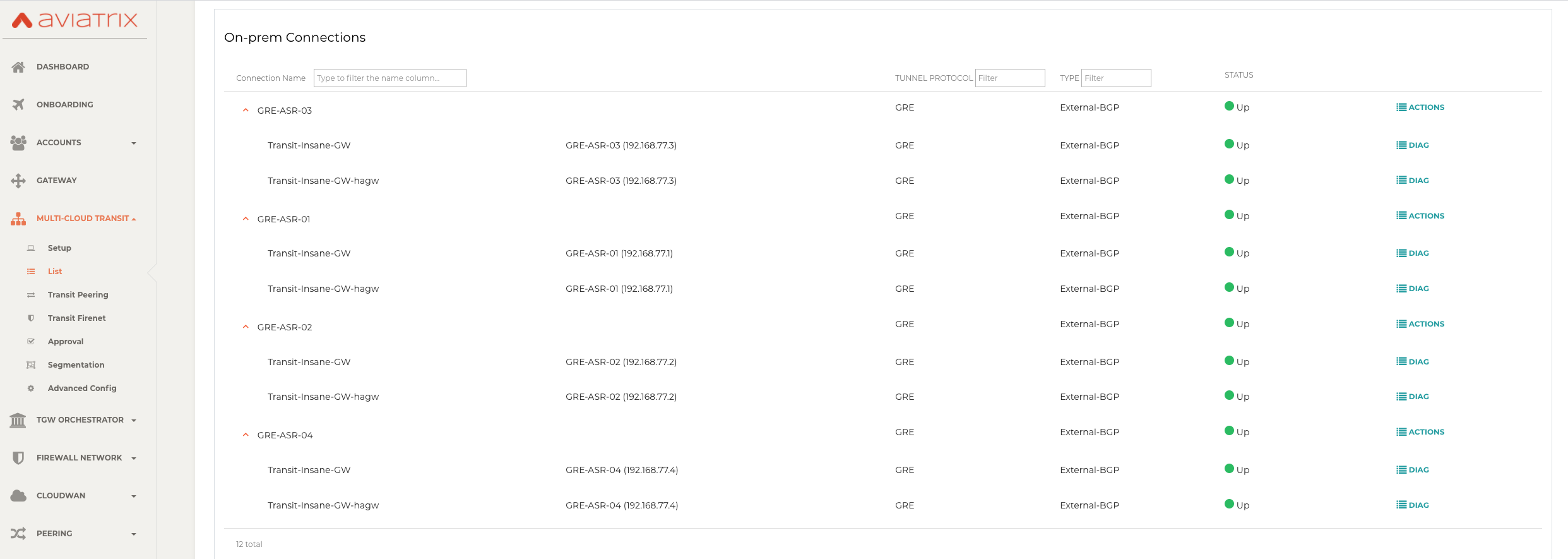Go to Segmentation in sidebar

(x=76, y=365)
